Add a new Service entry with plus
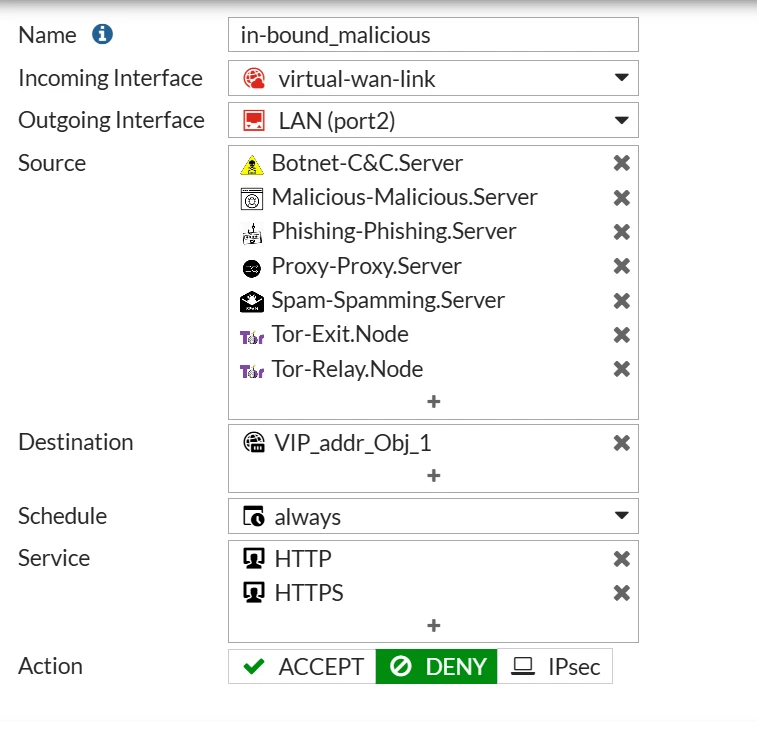The image size is (757, 733). click(434, 625)
